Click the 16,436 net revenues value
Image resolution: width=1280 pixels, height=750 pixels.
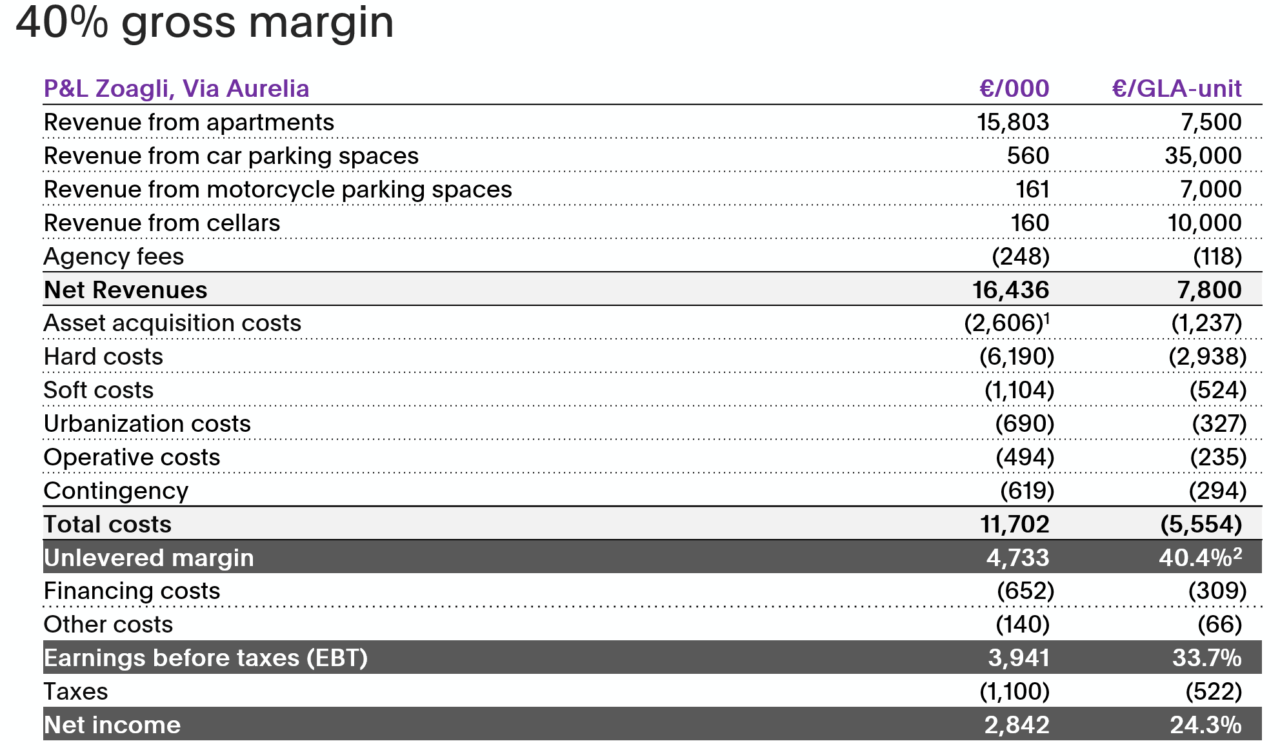(x=1011, y=290)
